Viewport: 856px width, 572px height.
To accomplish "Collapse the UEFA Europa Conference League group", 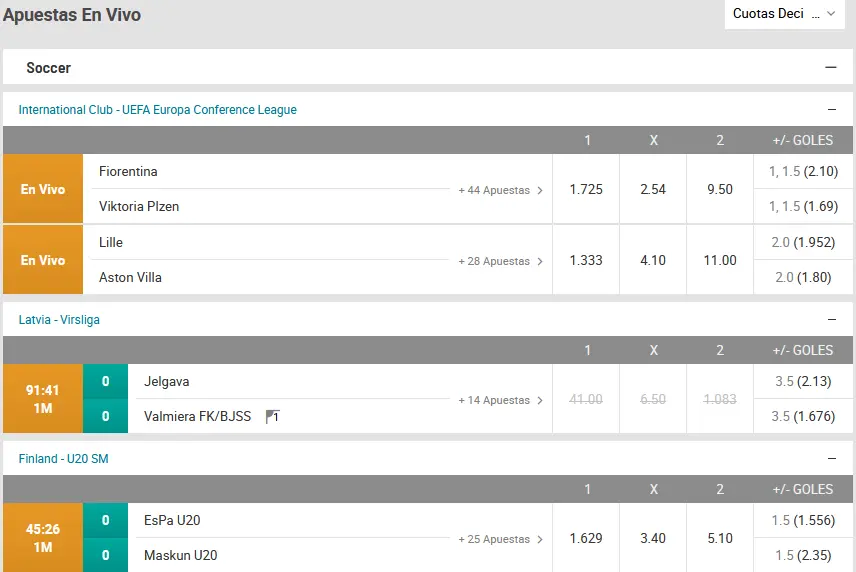I will [831, 110].
